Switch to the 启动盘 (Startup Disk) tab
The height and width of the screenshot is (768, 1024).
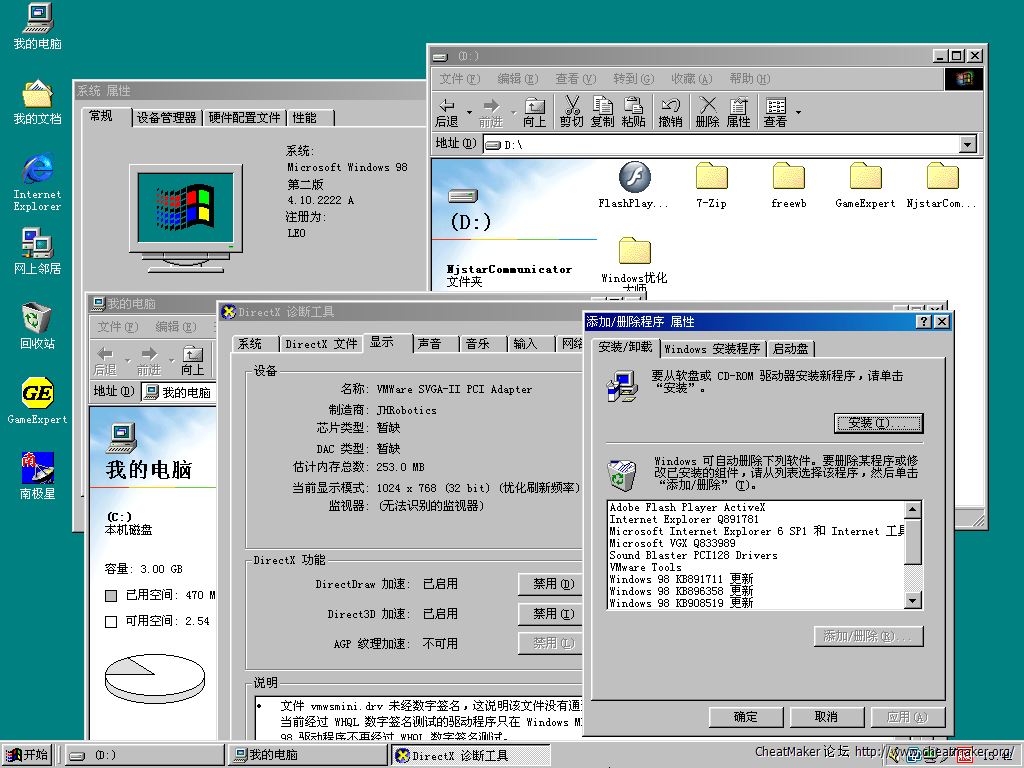[790, 349]
